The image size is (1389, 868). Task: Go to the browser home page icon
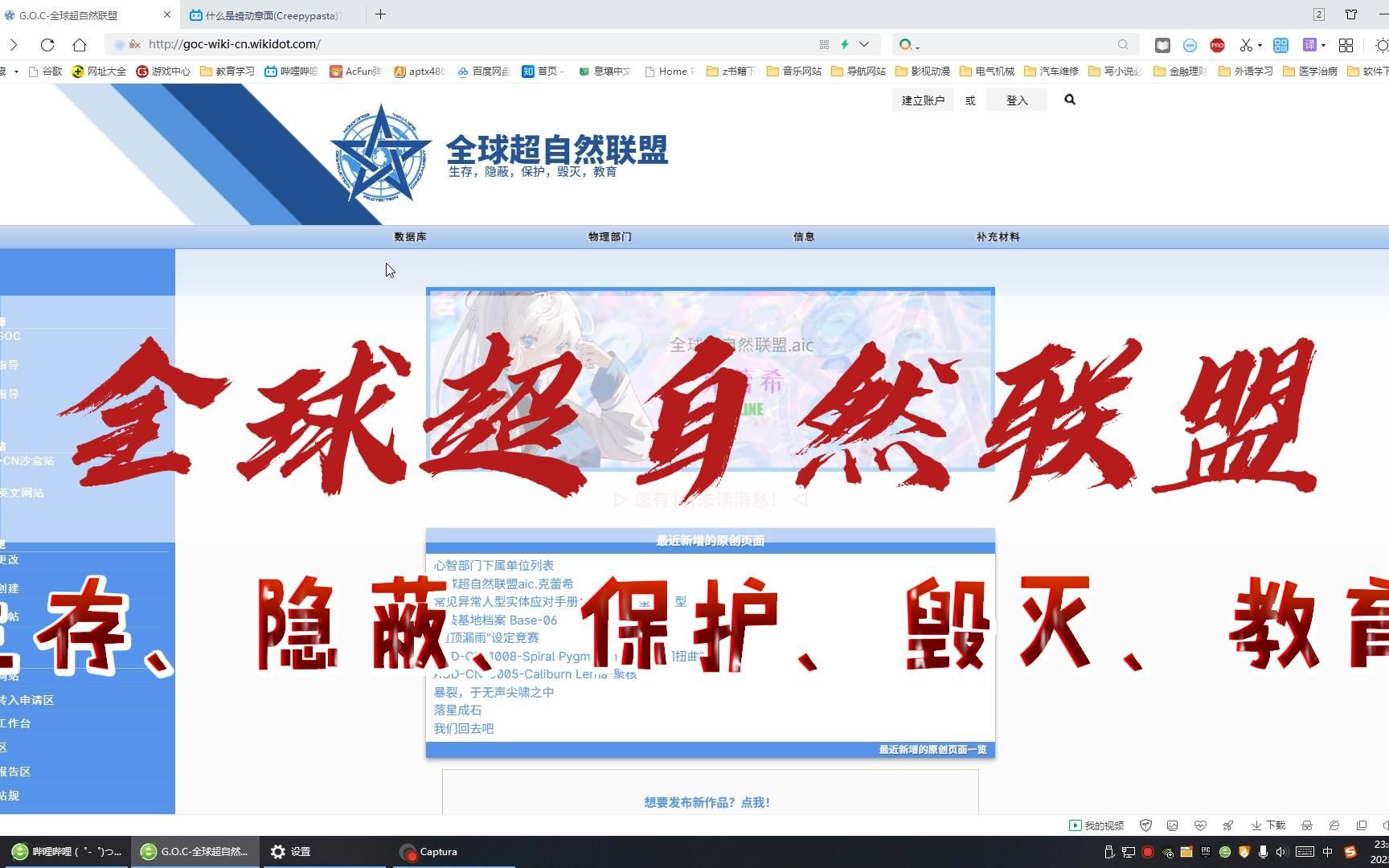79,45
